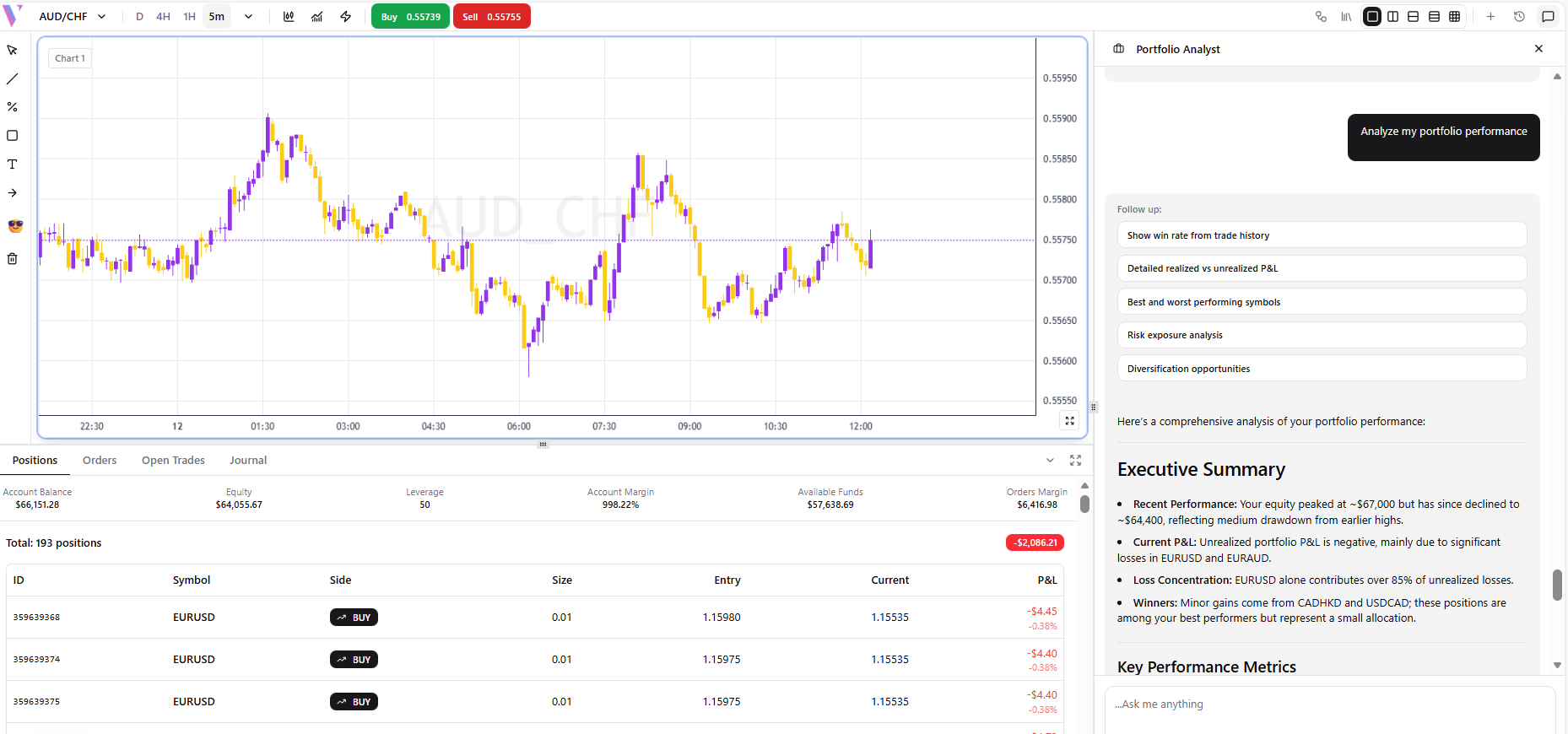Open the AUD/CHF symbol dropdown
The width and height of the screenshot is (1568, 734).
click(73, 17)
